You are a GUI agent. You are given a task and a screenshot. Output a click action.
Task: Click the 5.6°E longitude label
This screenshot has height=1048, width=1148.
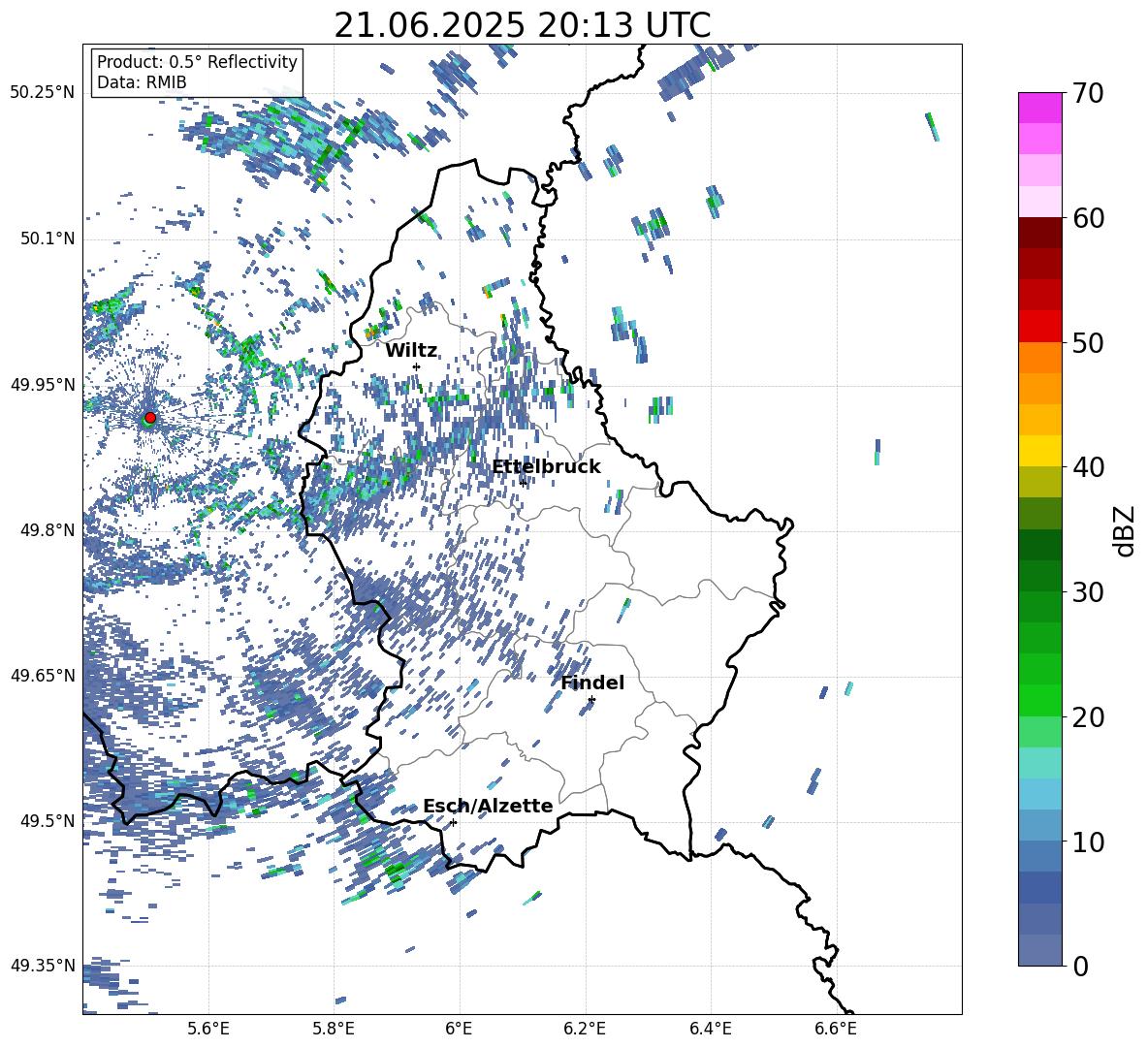click(x=208, y=1029)
